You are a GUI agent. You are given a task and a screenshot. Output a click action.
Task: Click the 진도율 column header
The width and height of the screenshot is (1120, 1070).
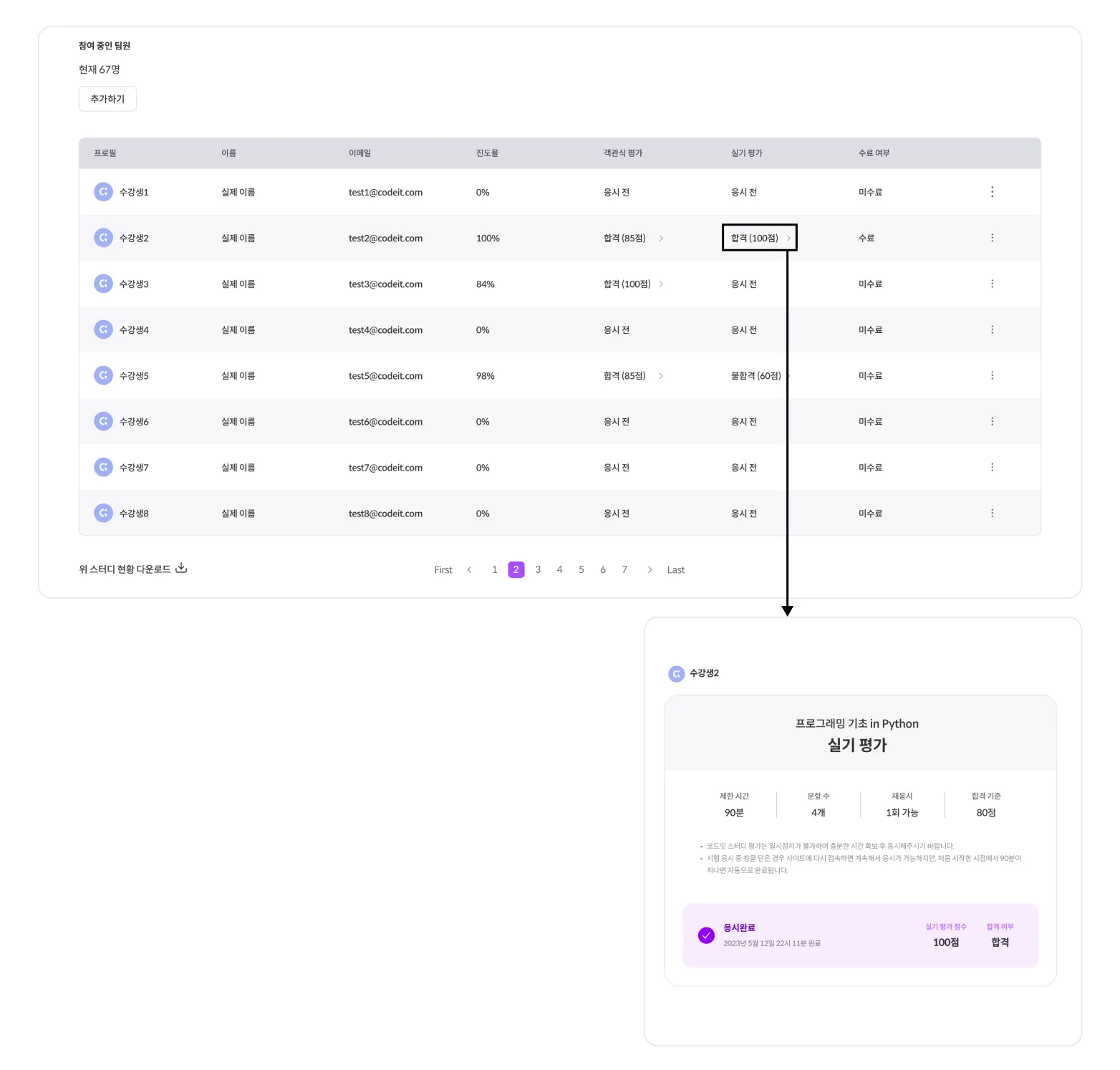coord(487,153)
